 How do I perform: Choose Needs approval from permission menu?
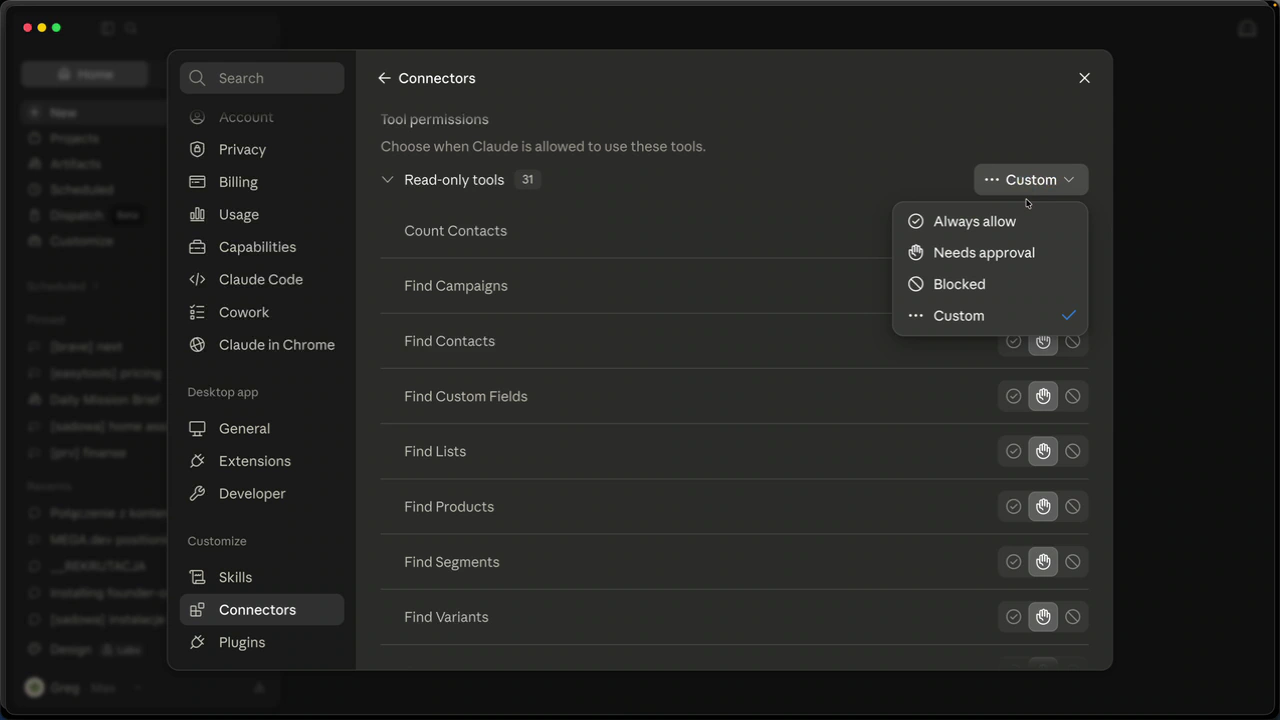990,253
